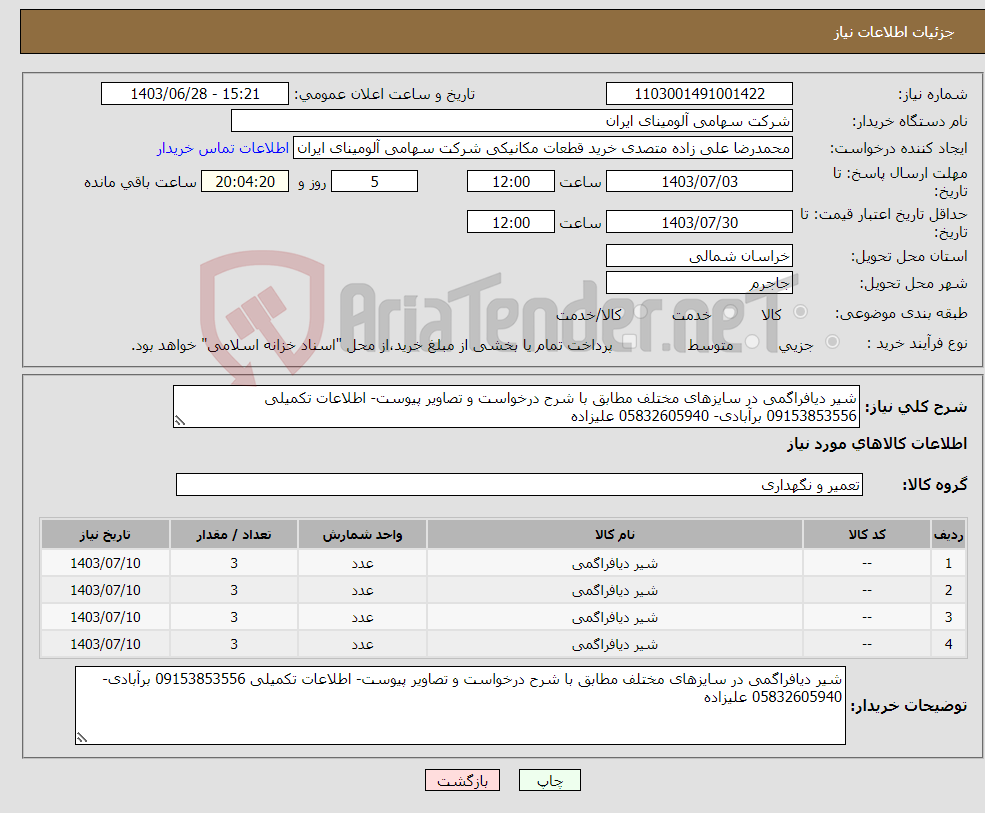985x813 pixels.
Task: Click the announcement date field 1403/06/28 - 15:21
Action: (195, 94)
